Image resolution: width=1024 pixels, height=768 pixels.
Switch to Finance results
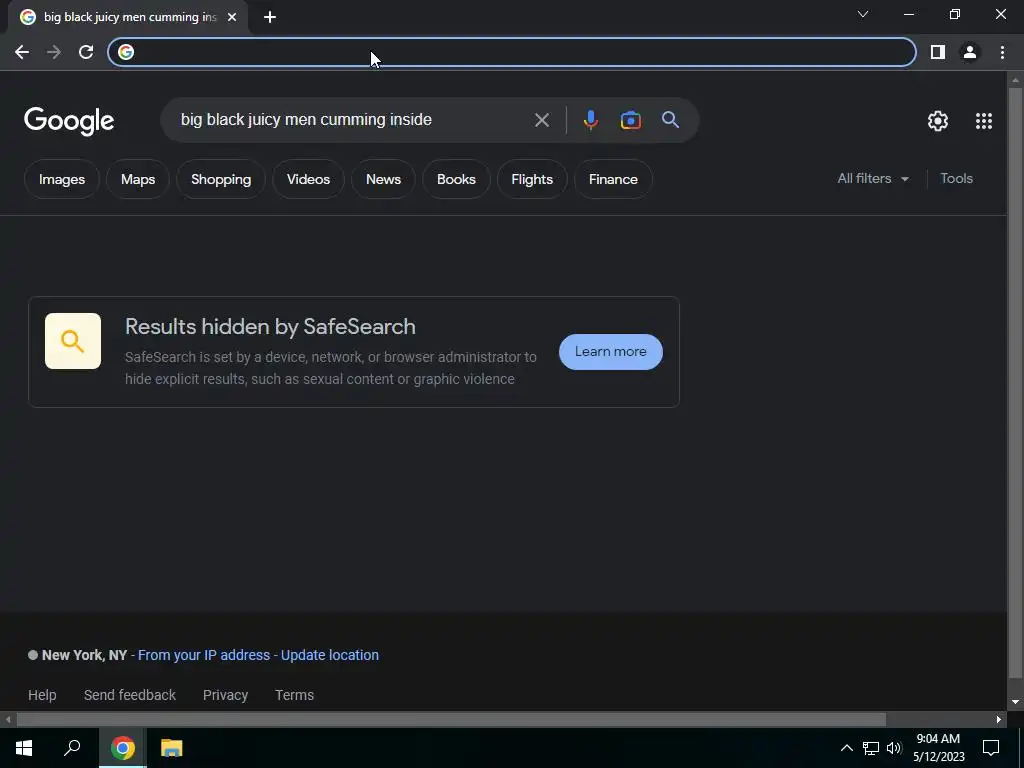613,179
